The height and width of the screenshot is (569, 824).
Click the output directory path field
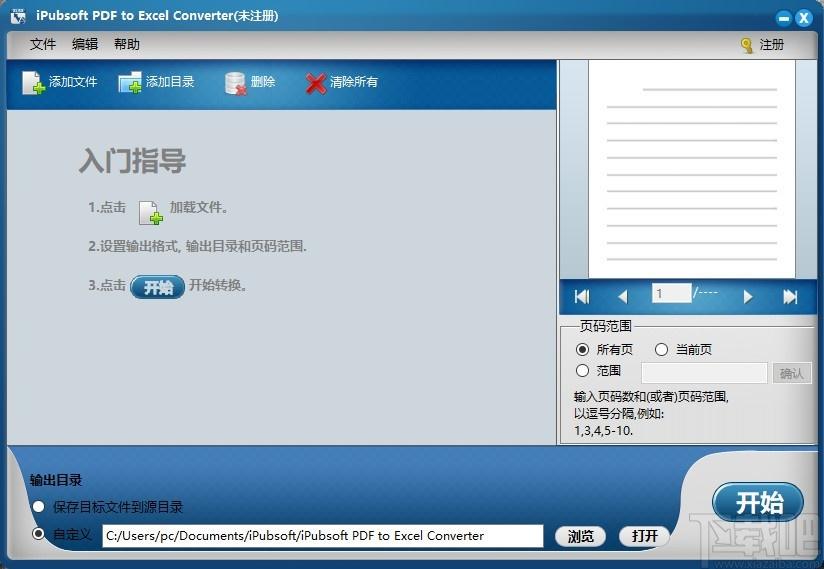pos(323,536)
